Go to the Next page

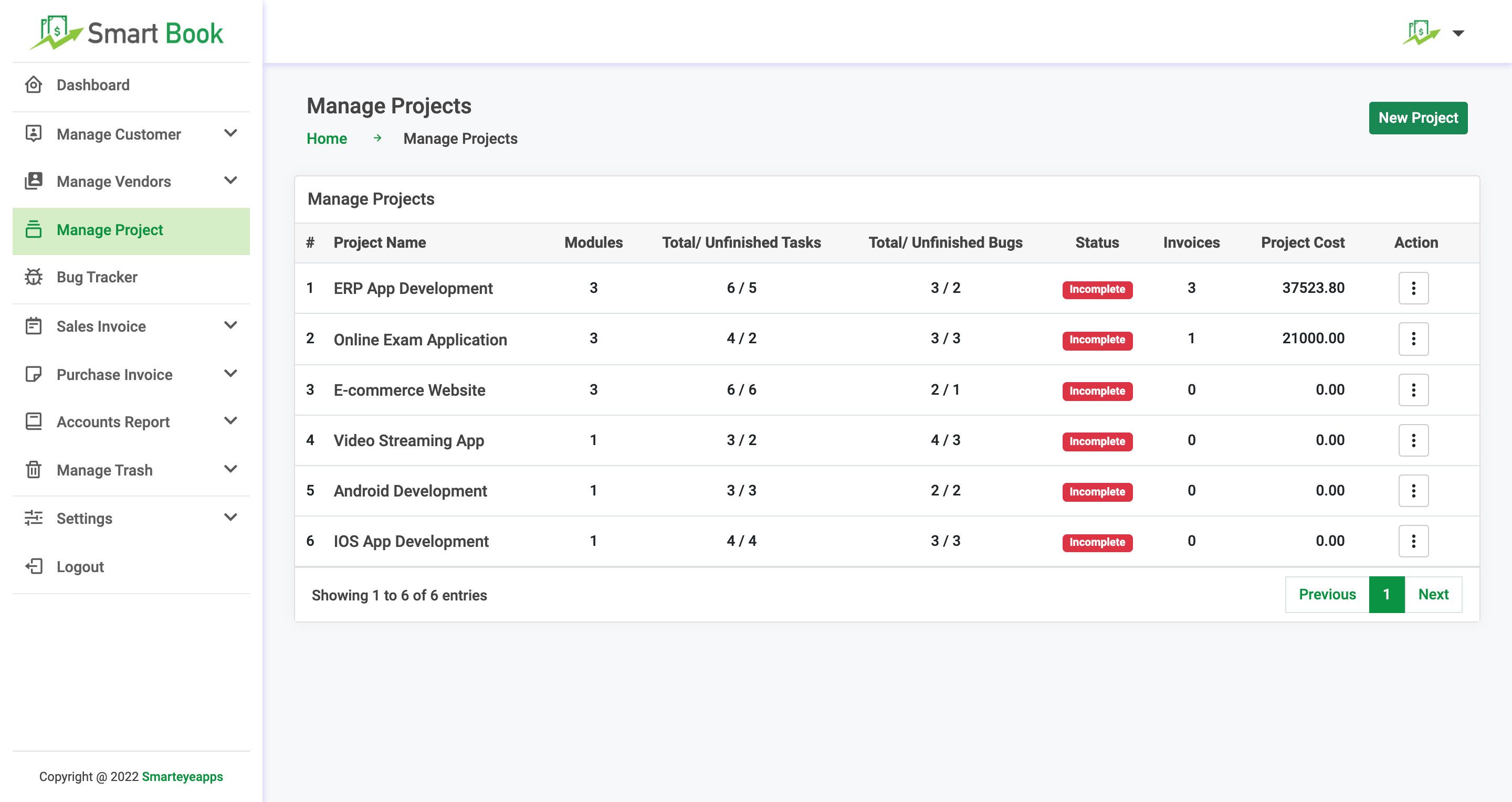(x=1433, y=594)
